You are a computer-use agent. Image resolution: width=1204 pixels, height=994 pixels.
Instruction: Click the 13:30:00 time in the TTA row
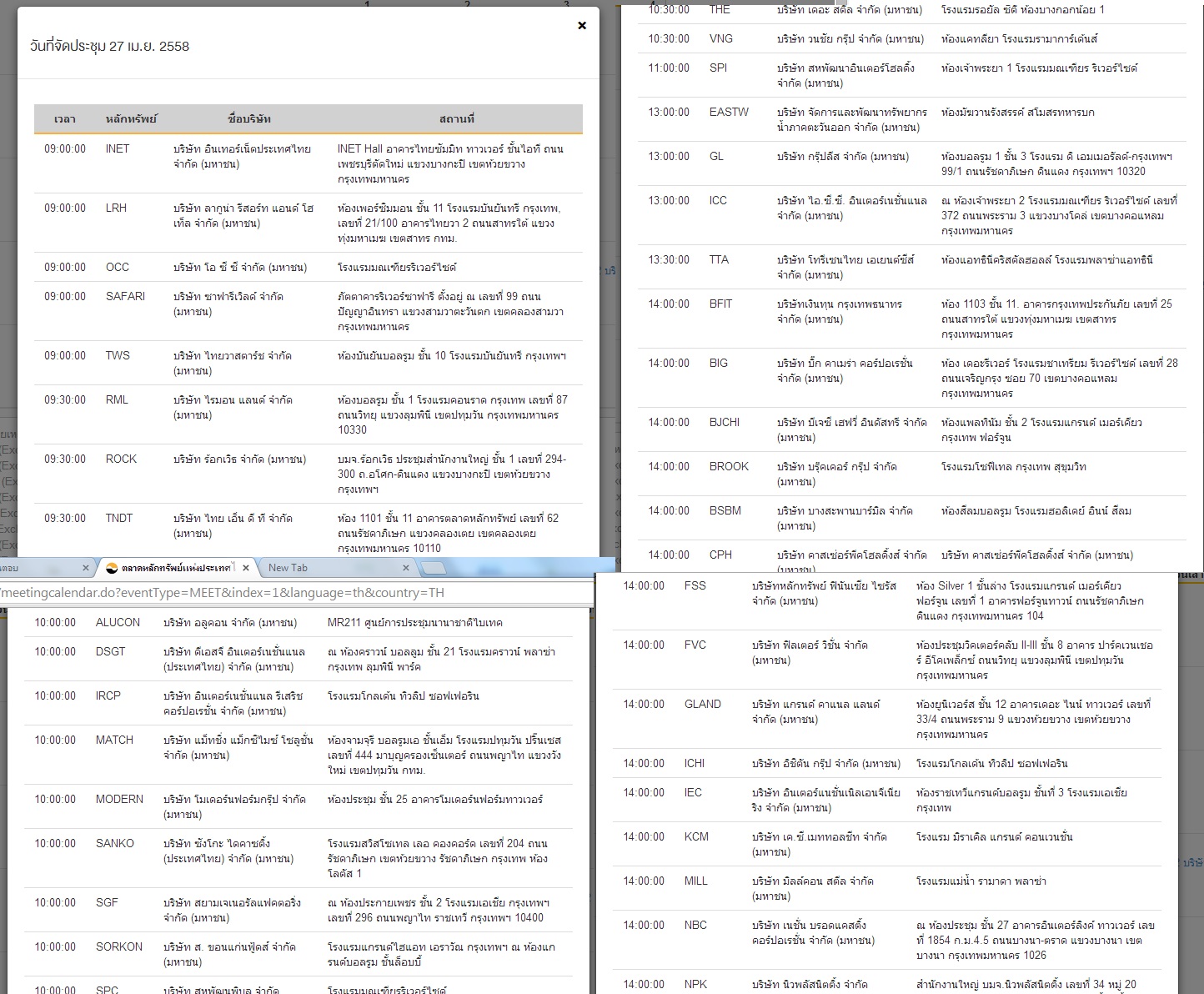[x=669, y=260]
